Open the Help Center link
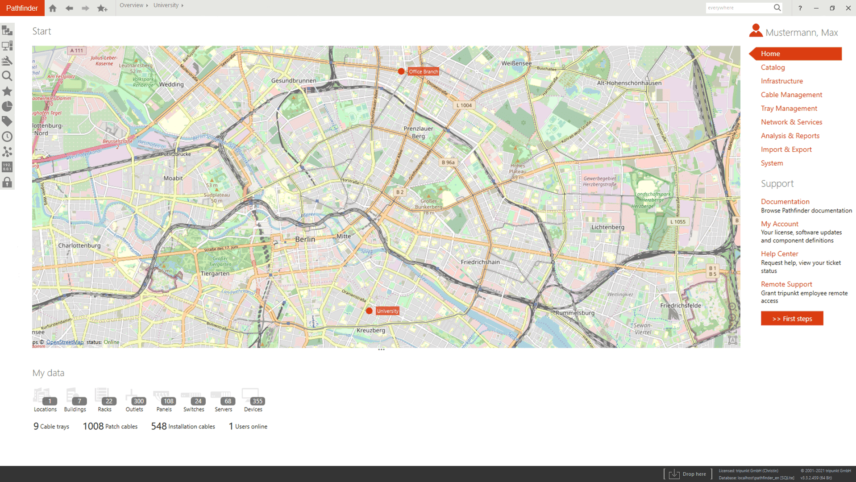The image size is (856, 482). 780,254
